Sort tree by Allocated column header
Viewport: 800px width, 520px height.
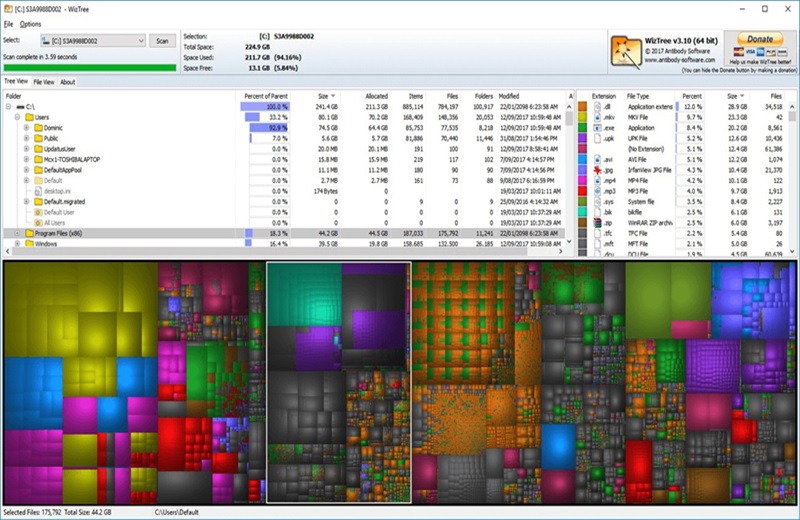coord(366,96)
